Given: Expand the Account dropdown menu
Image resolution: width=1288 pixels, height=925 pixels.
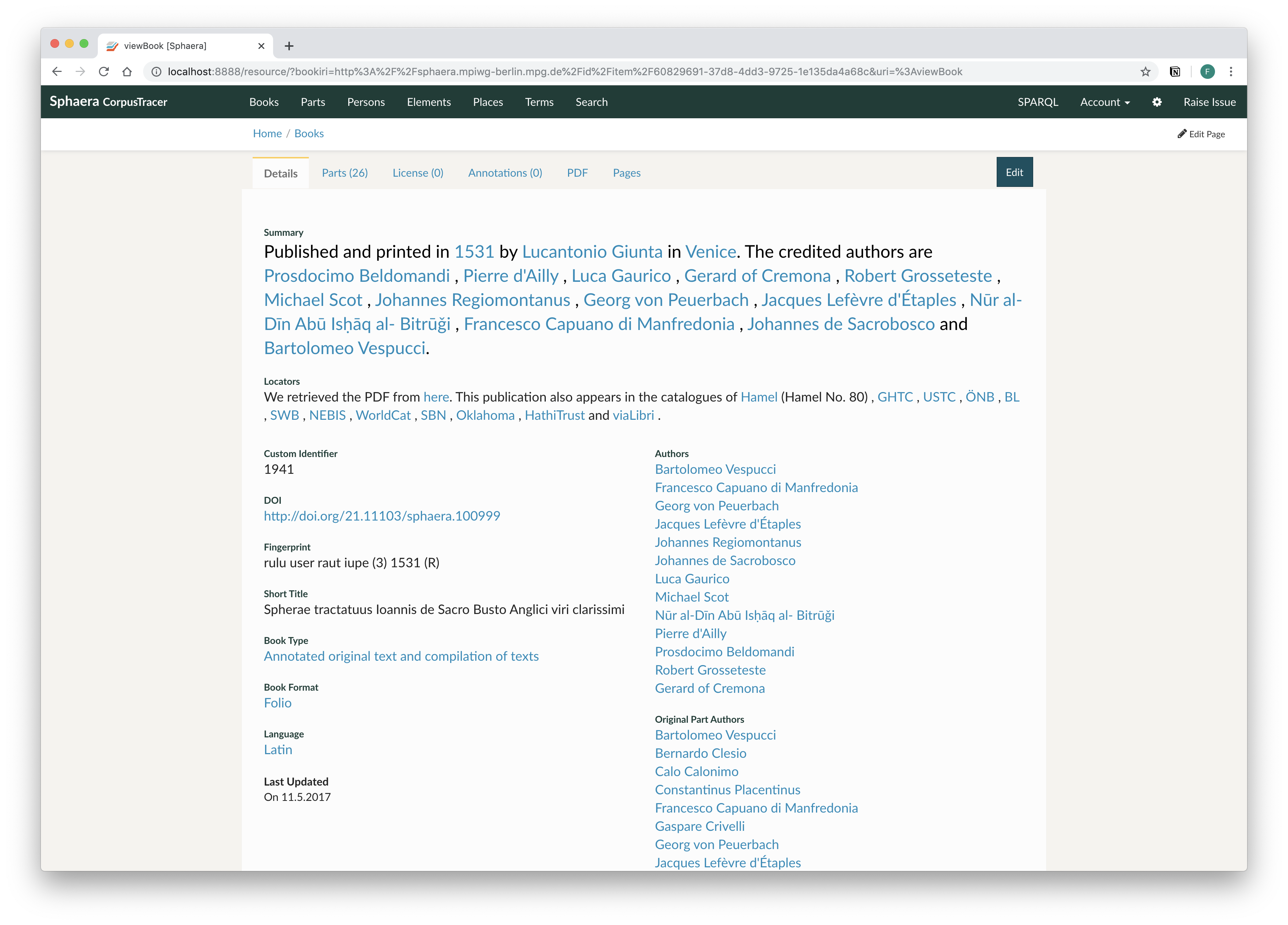Looking at the screenshot, I should point(1105,102).
